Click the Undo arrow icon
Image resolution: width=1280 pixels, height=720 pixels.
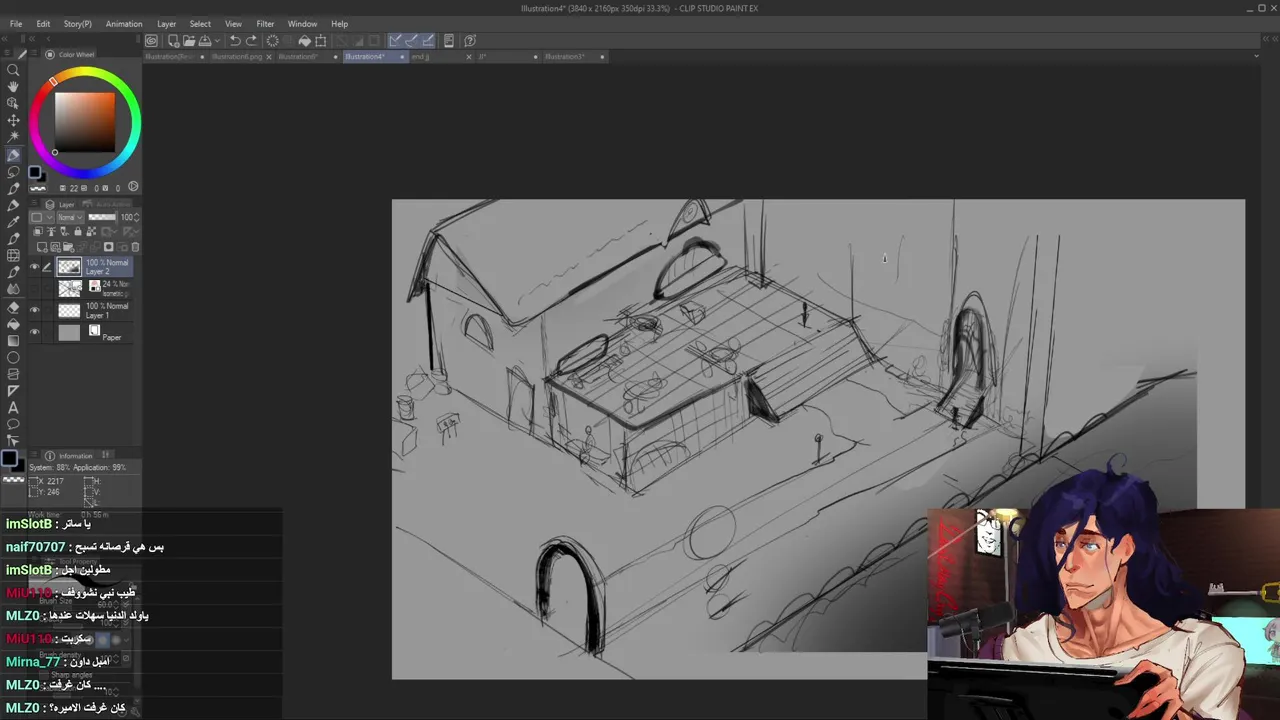[235, 41]
